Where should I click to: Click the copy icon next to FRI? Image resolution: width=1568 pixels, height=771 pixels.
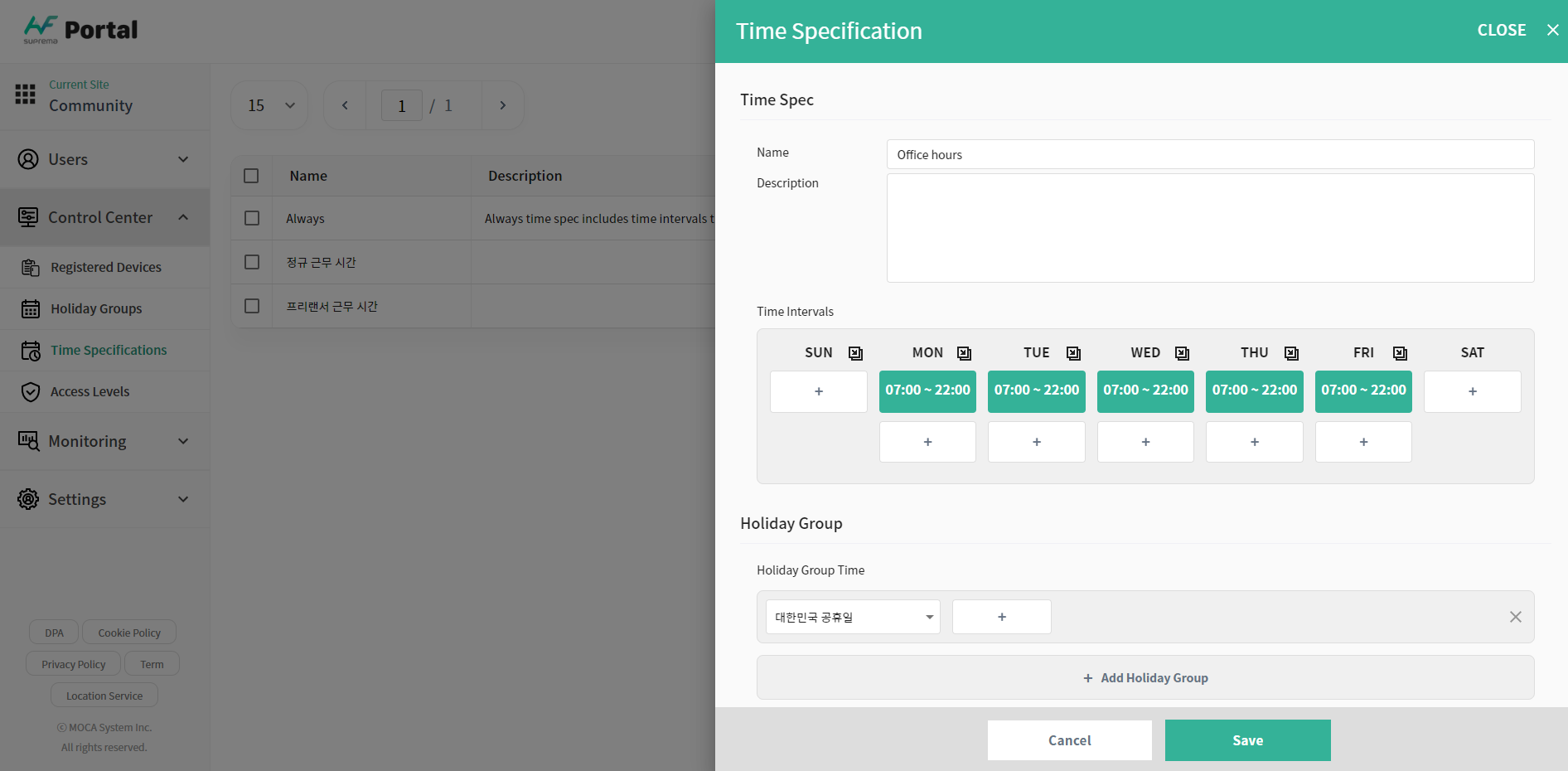tap(1400, 353)
